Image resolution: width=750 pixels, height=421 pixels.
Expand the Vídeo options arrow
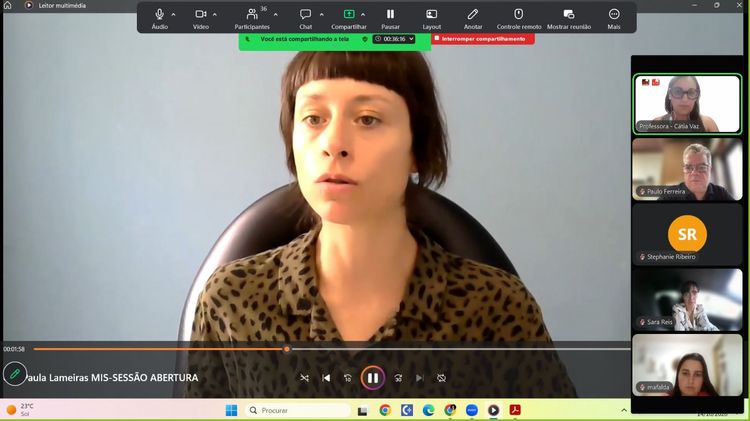(215, 15)
